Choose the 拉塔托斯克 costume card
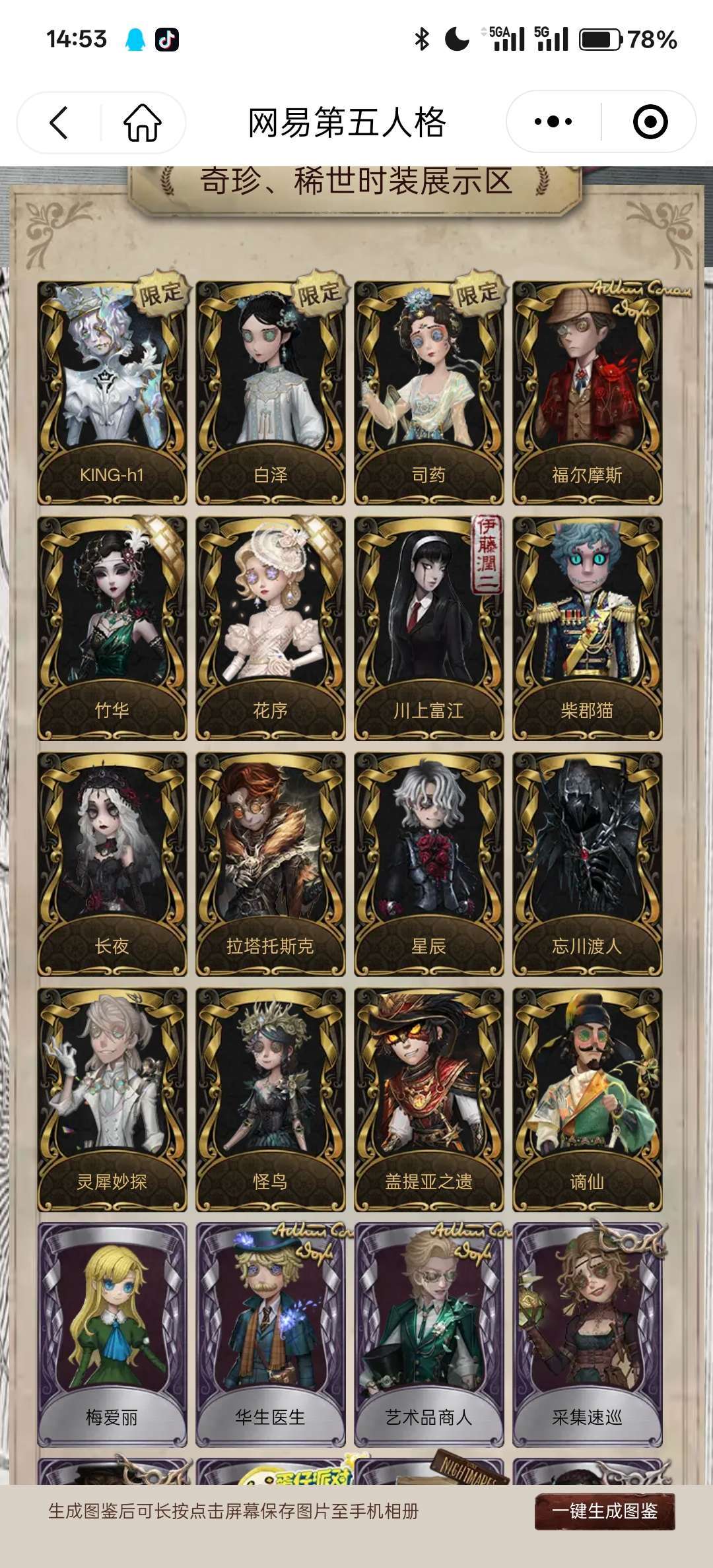The height and width of the screenshot is (1568, 713). click(271, 864)
